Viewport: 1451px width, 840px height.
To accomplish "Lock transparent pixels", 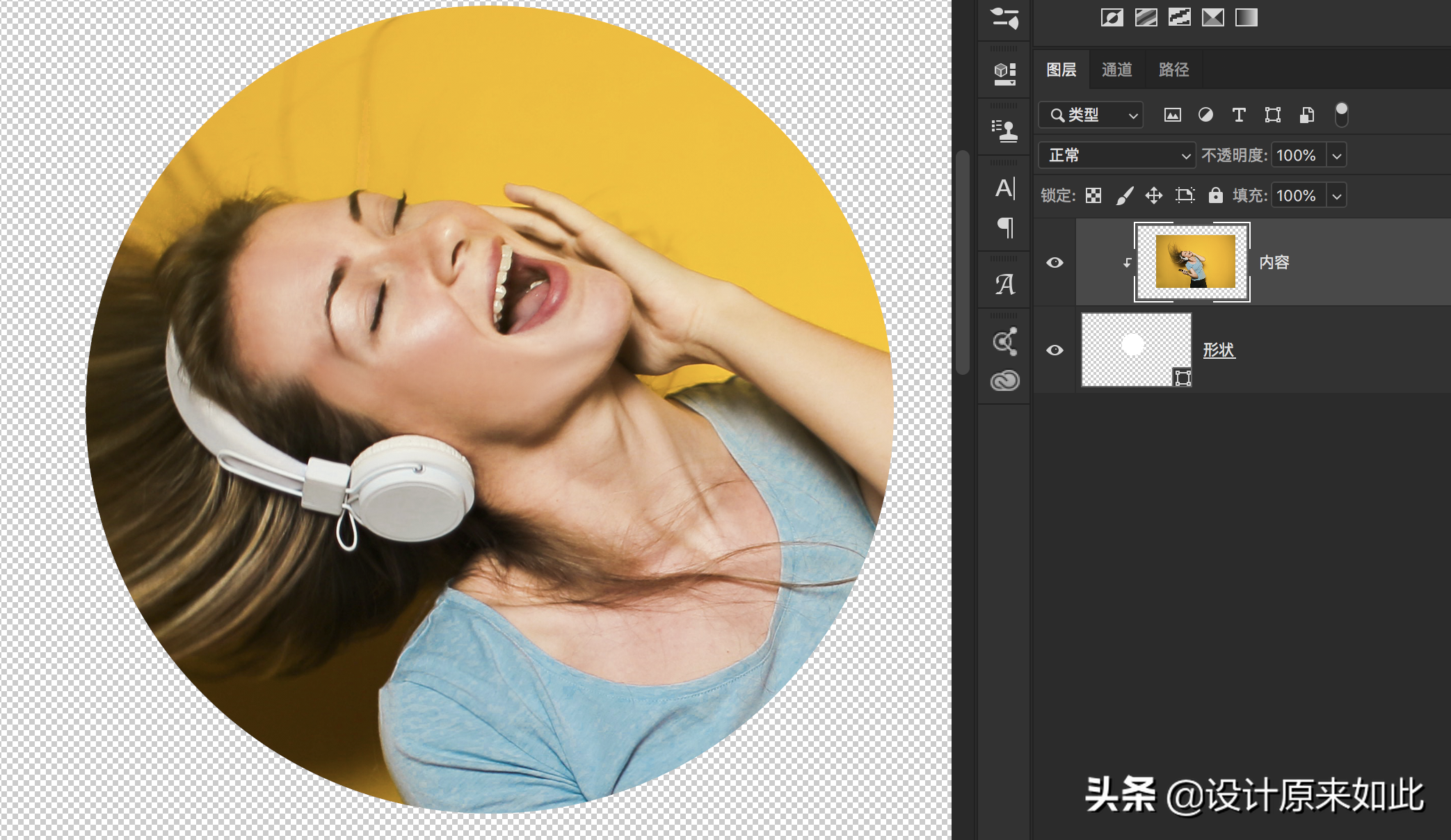I will (1093, 196).
